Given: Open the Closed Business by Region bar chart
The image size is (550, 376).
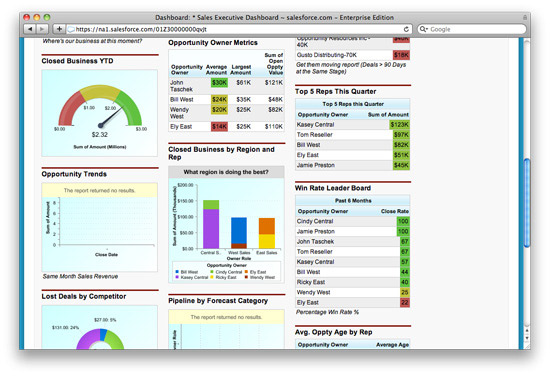Looking at the screenshot, I should [x=226, y=225].
